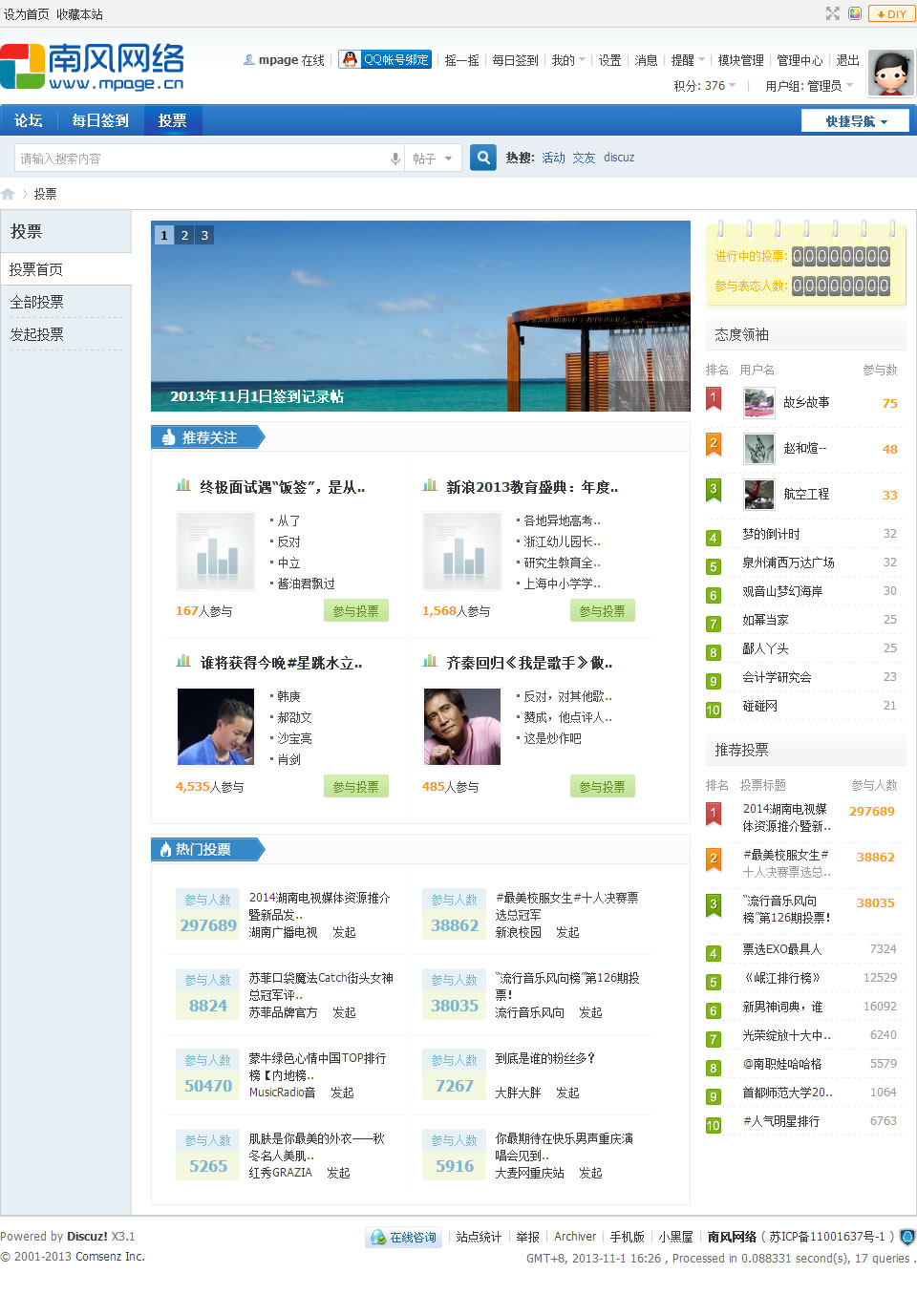Open the photo thumbnail of 谁将获得今晚 poll
Viewport: 917px width, 1316px height.
[216, 727]
